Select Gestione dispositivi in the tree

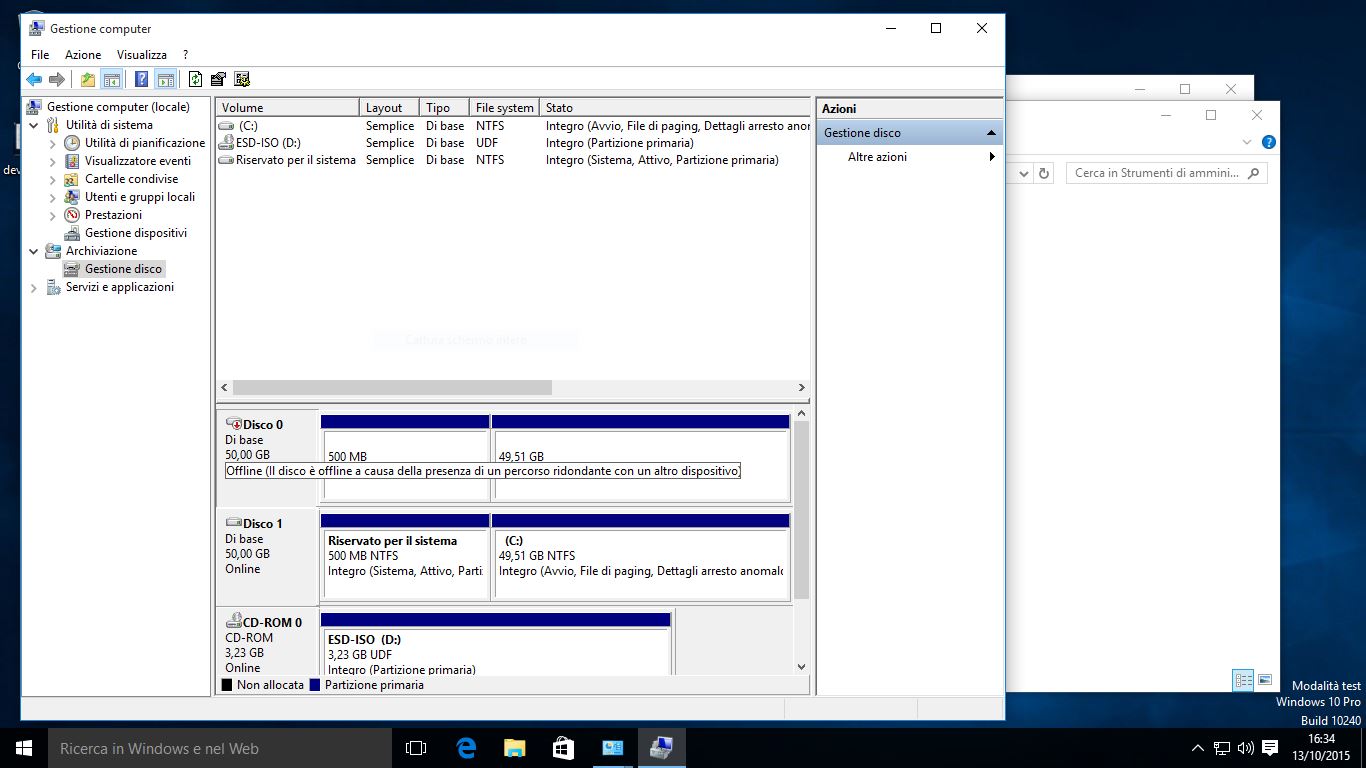coord(135,233)
